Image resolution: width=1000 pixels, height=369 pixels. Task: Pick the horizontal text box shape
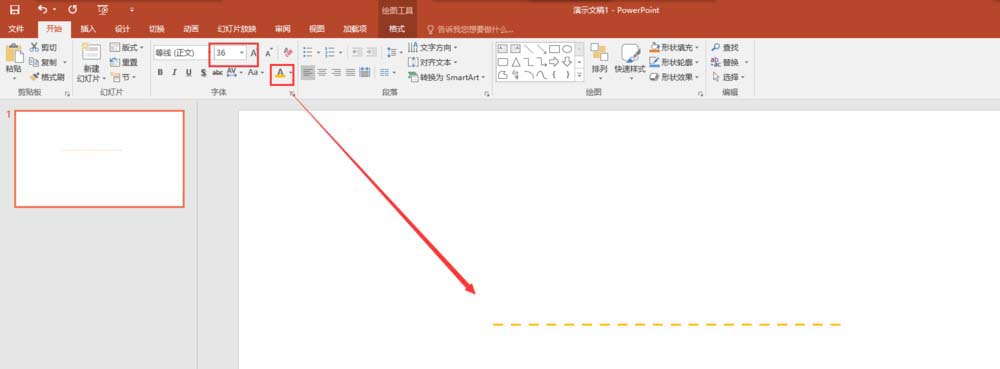tap(503, 48)
